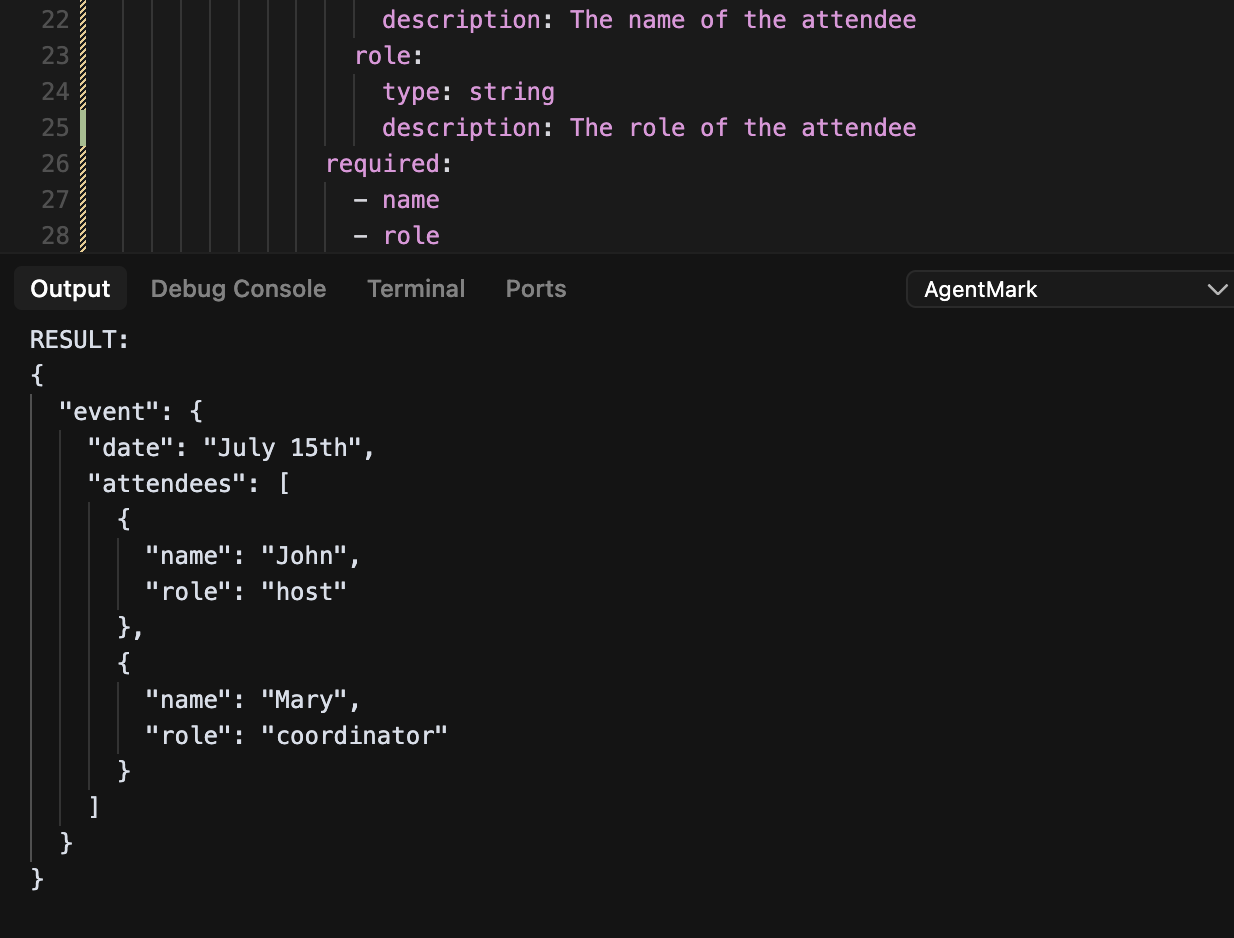Open the Debug Console tab
Image resolution: width=1234 pixels, height=938 pixels.
click(238, 289)
